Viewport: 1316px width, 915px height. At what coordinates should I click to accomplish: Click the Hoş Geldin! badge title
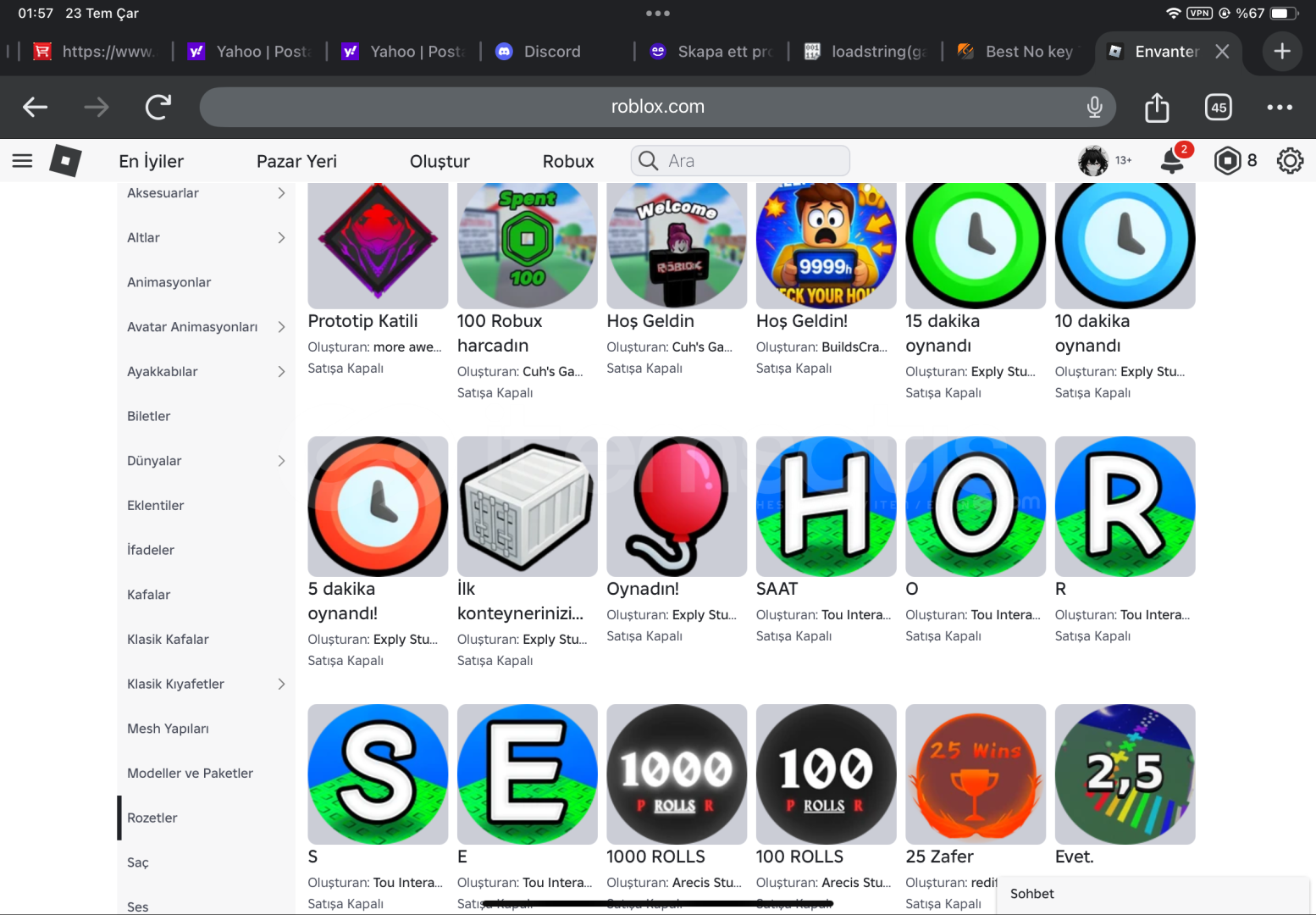[x=802, y=321]
